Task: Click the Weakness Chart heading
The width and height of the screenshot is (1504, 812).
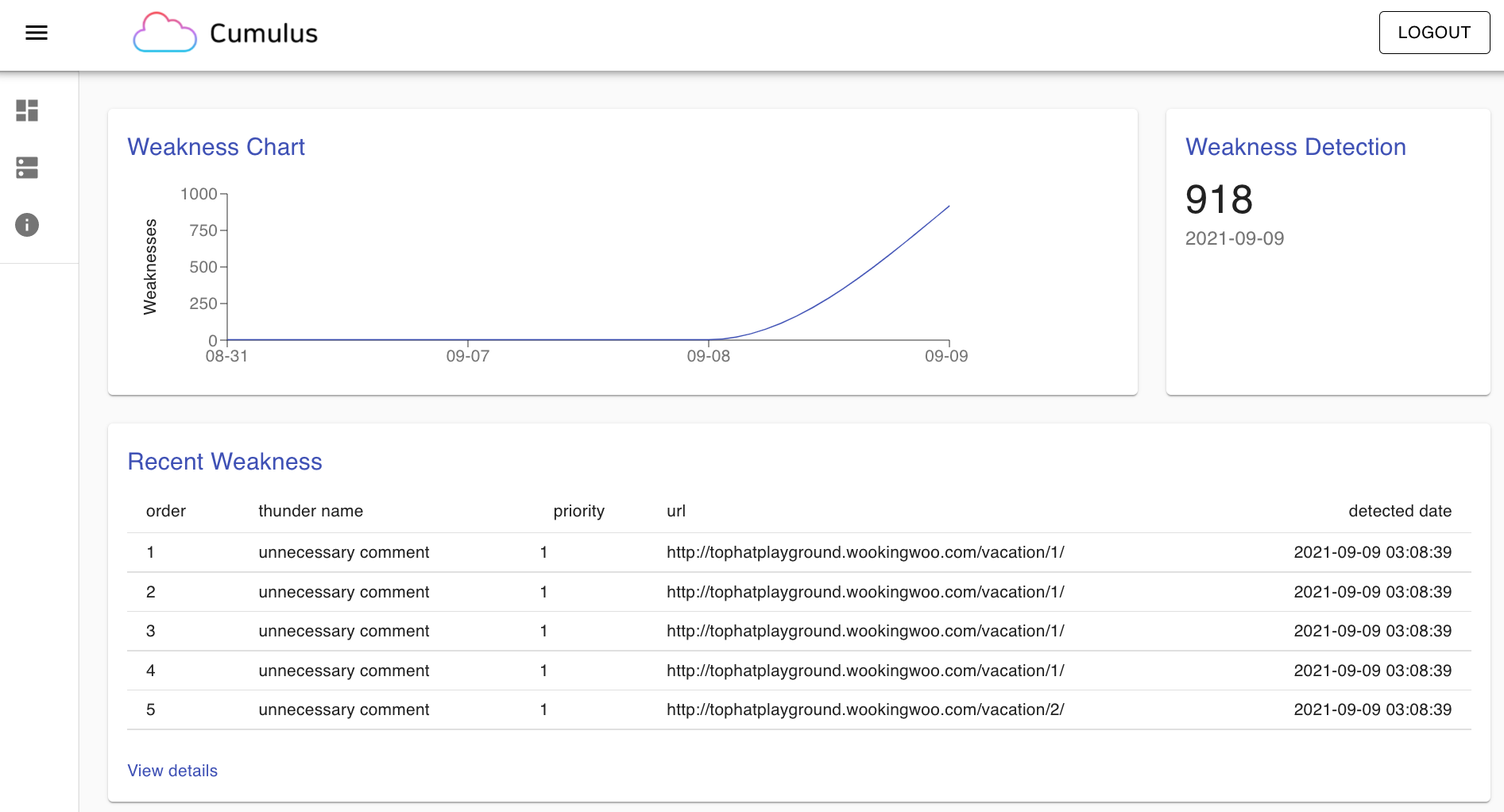Action: (x=216, y=147)
